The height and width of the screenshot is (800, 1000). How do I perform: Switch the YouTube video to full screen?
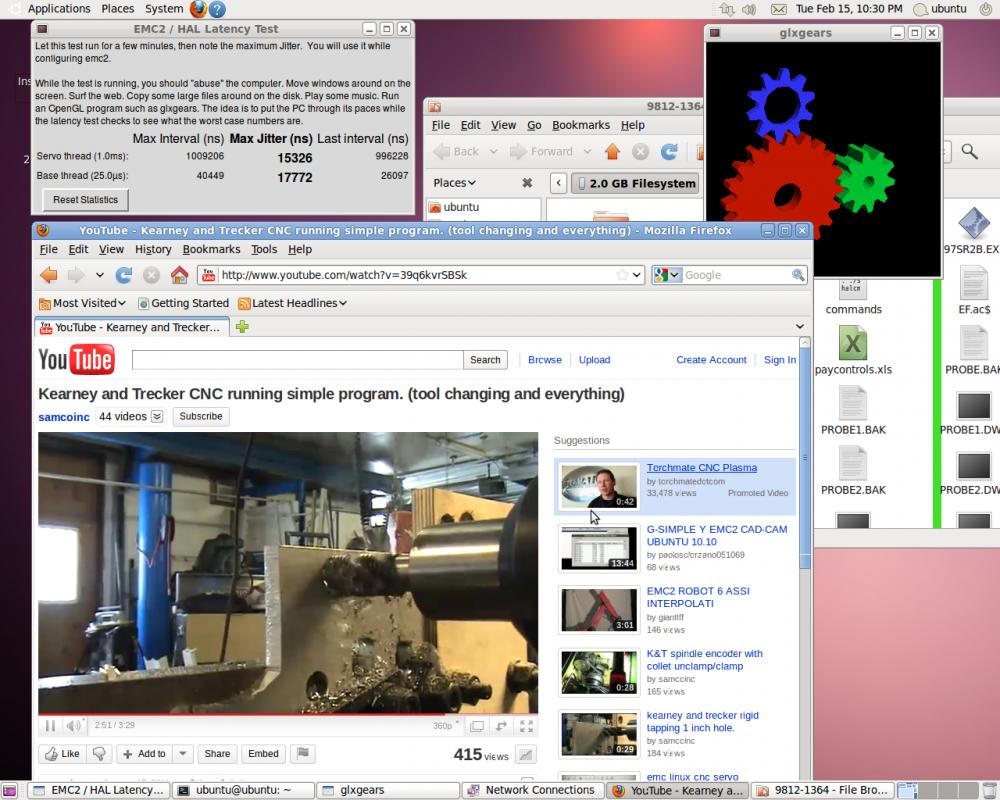click(x=526, y=725)
